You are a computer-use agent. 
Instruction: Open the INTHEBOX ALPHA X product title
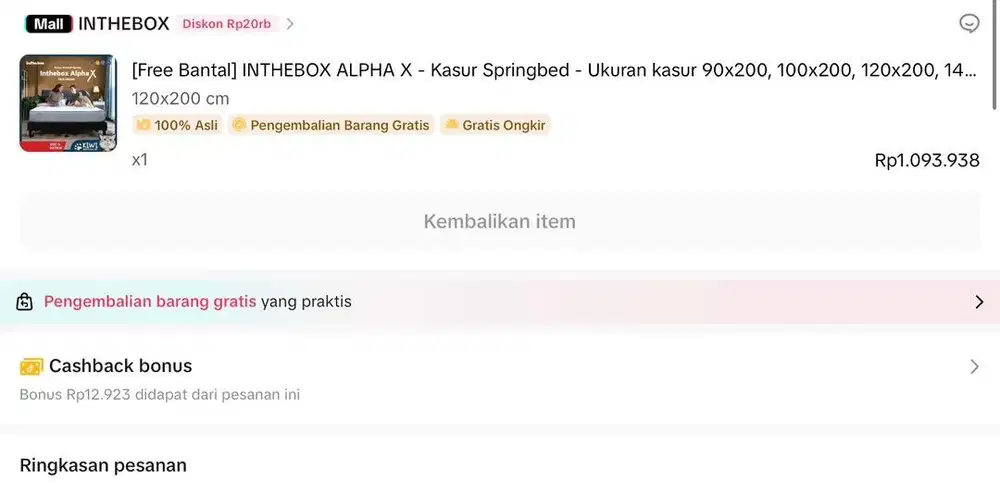[555, 71]
